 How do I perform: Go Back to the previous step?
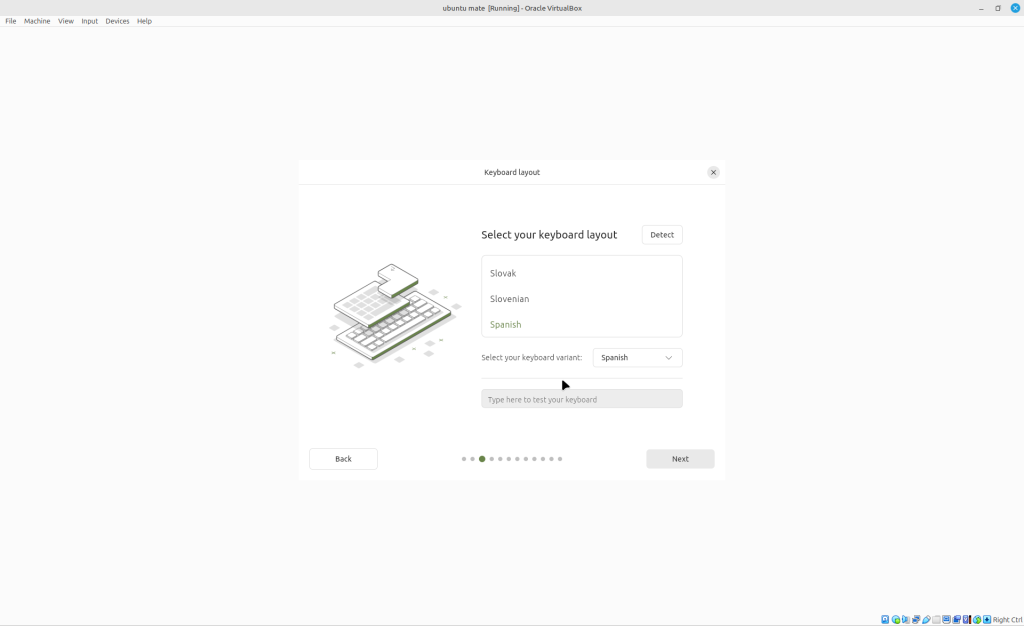coord(344,459)
